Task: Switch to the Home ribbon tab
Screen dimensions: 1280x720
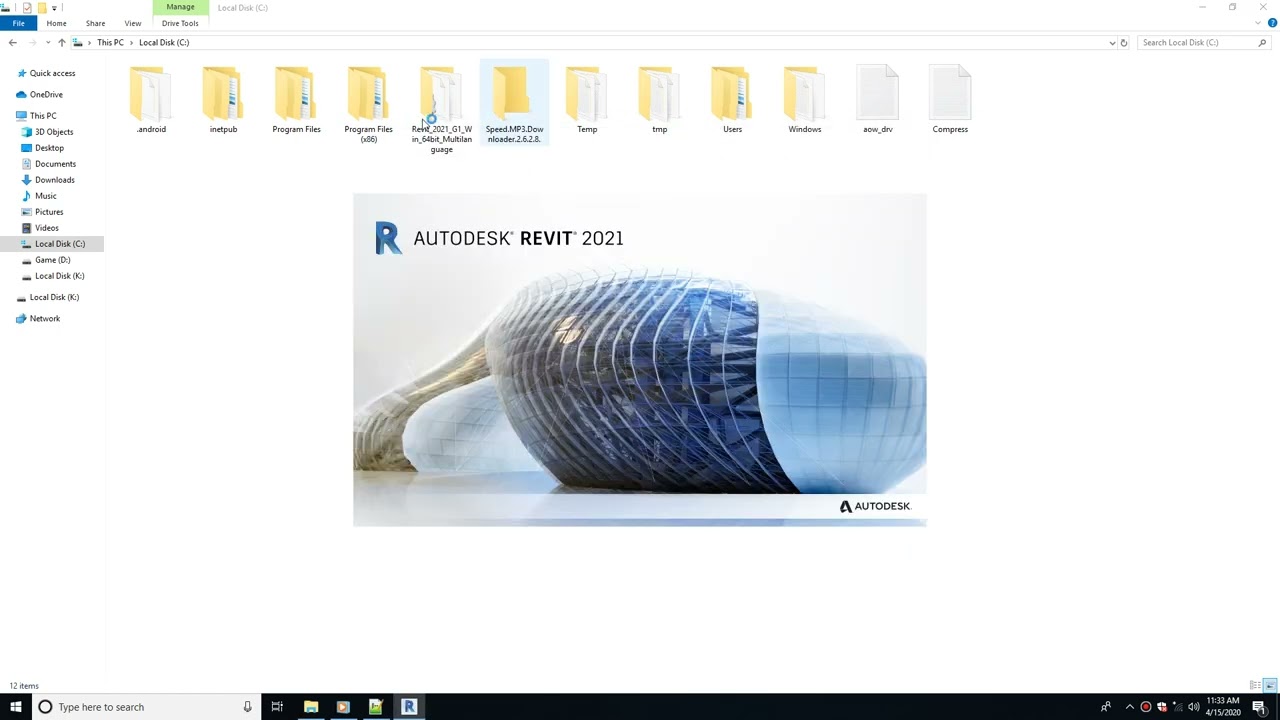Action: 56,23
